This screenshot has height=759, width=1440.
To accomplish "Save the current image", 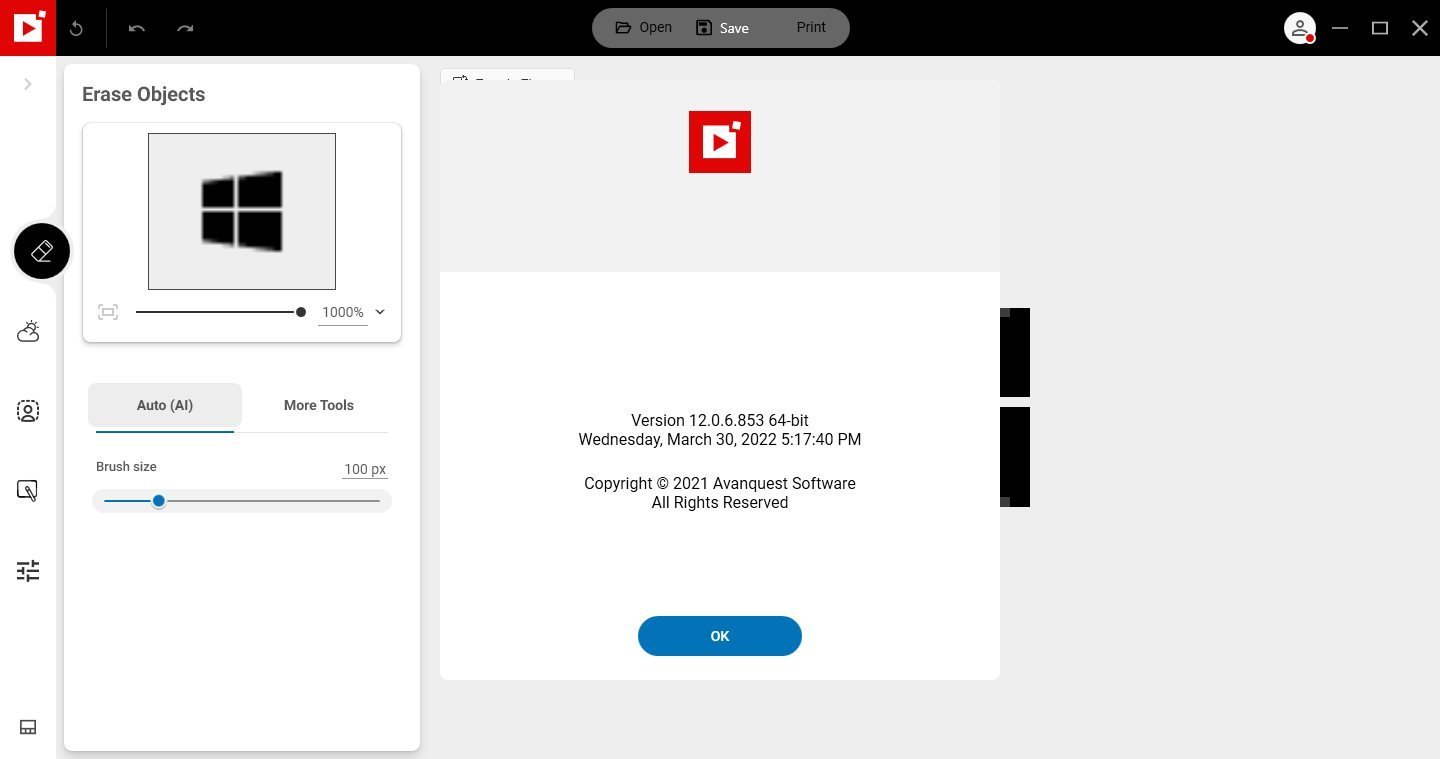I will point(722,27).
